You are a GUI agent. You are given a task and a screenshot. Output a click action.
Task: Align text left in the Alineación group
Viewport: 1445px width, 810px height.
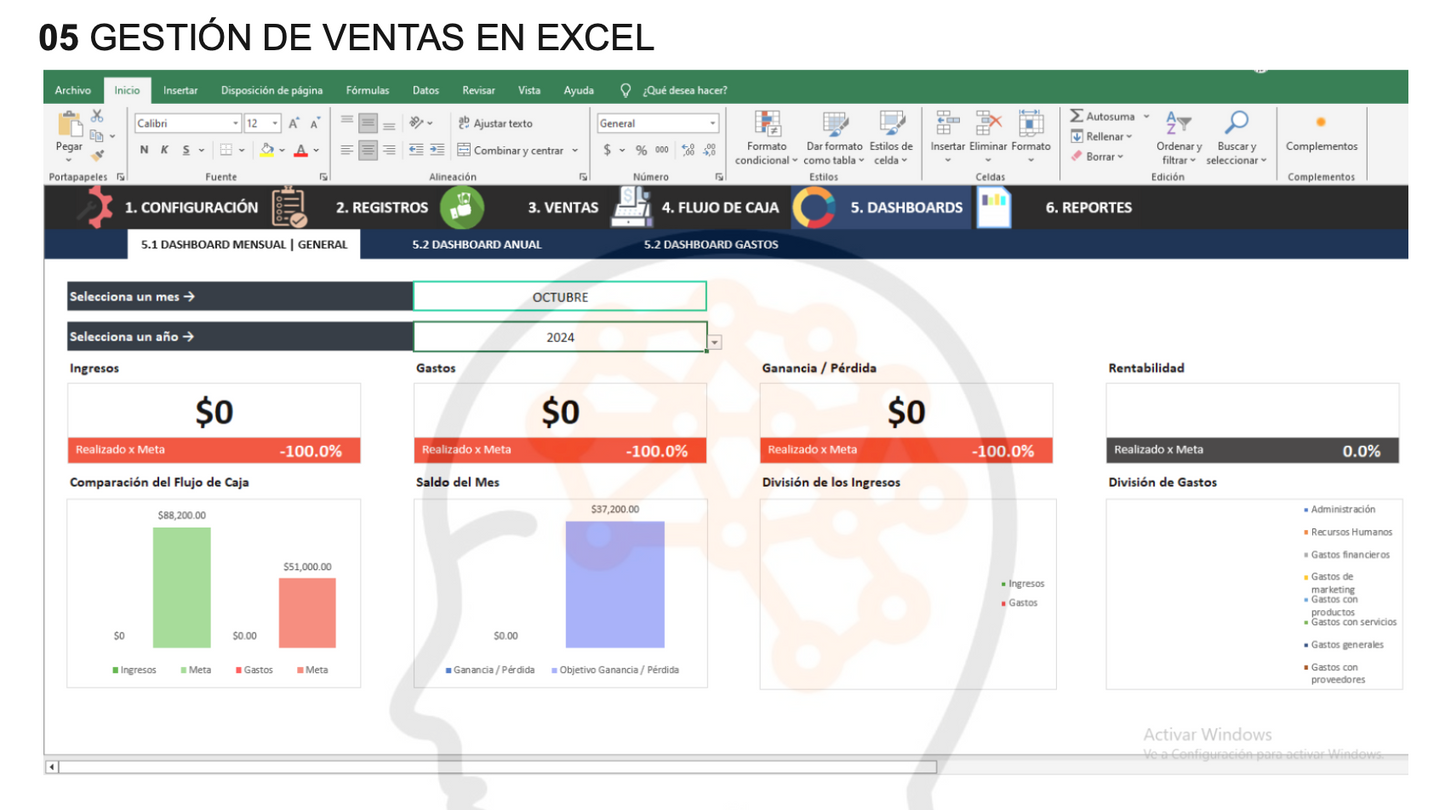pos(347,150)
